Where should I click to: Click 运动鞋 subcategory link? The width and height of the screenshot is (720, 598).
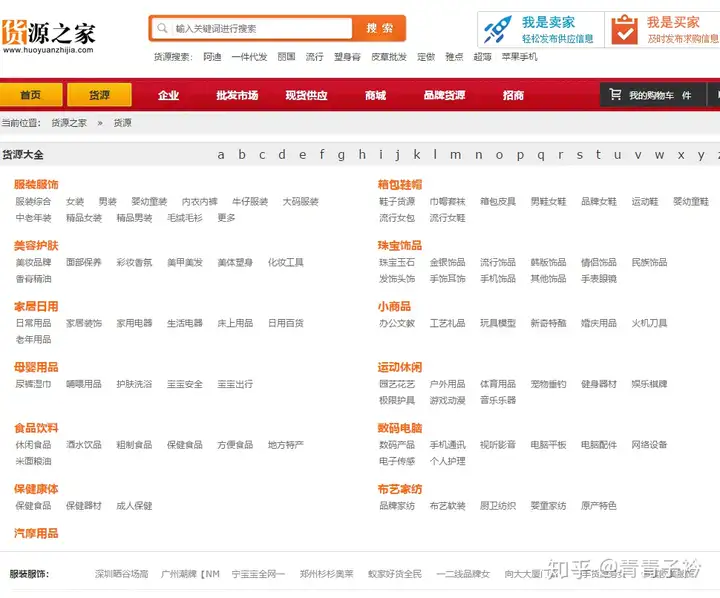645,202
